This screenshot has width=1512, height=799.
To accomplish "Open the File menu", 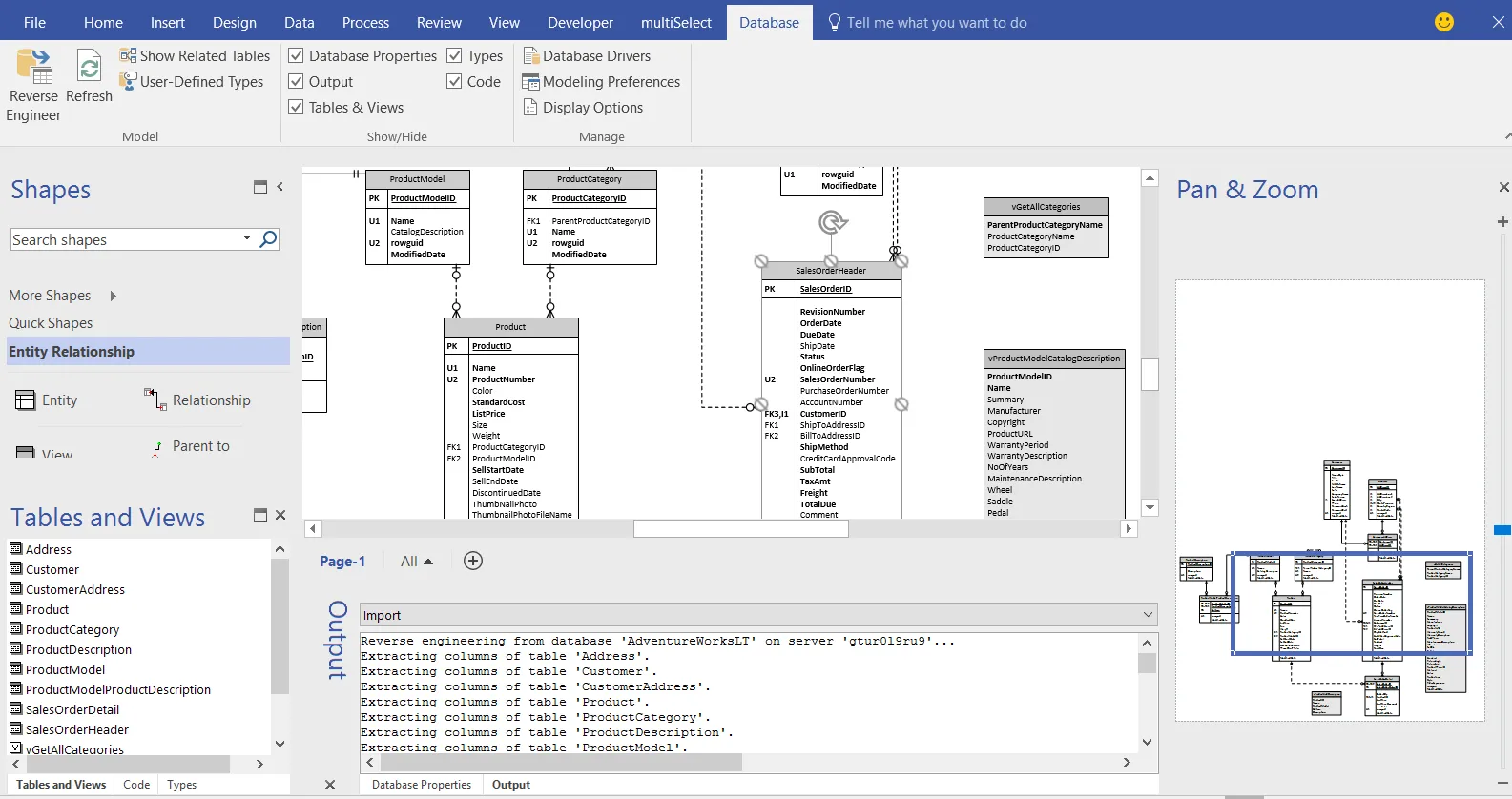I will tap(34, 22).
